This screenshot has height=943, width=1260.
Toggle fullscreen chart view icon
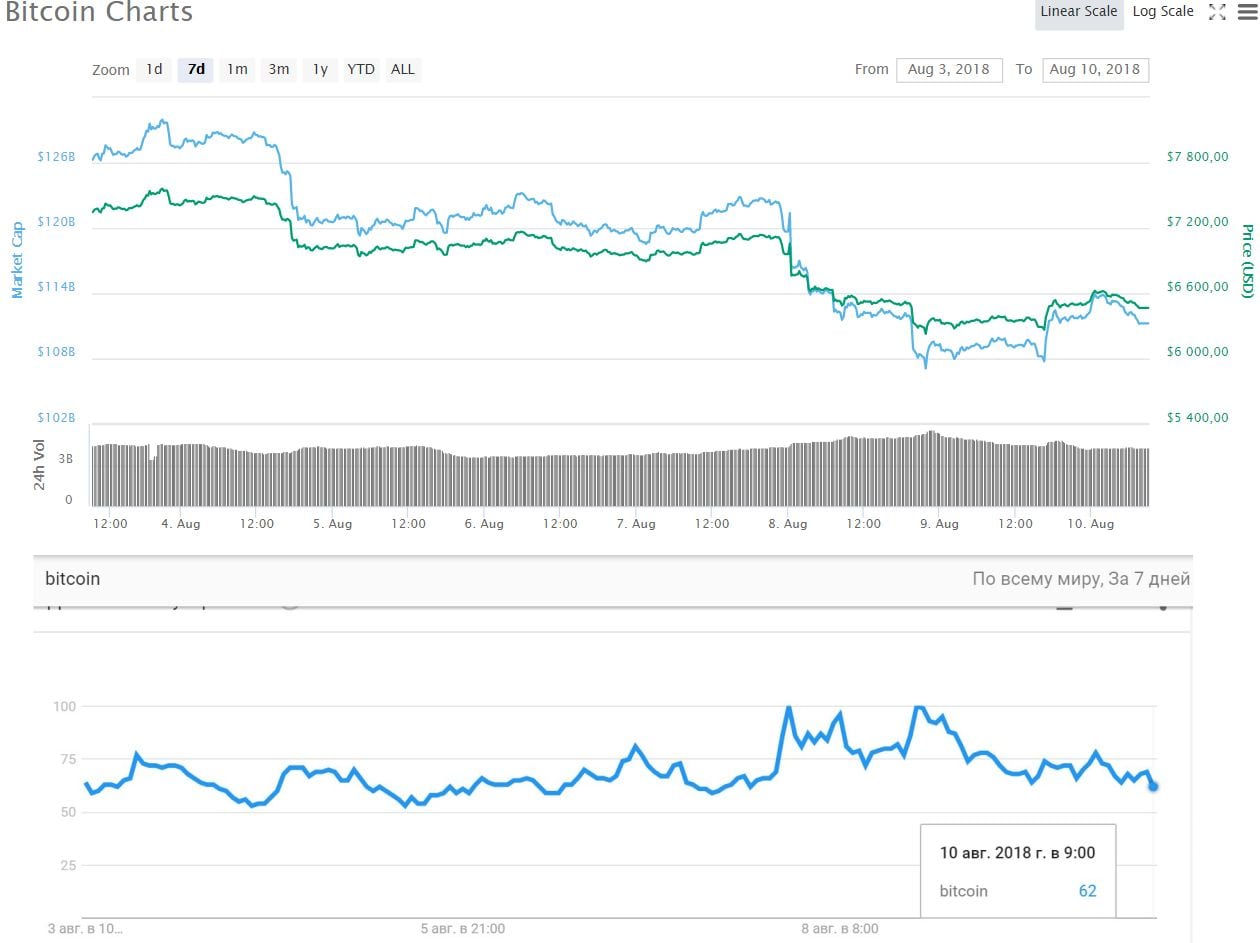(x=1217, y=12)
